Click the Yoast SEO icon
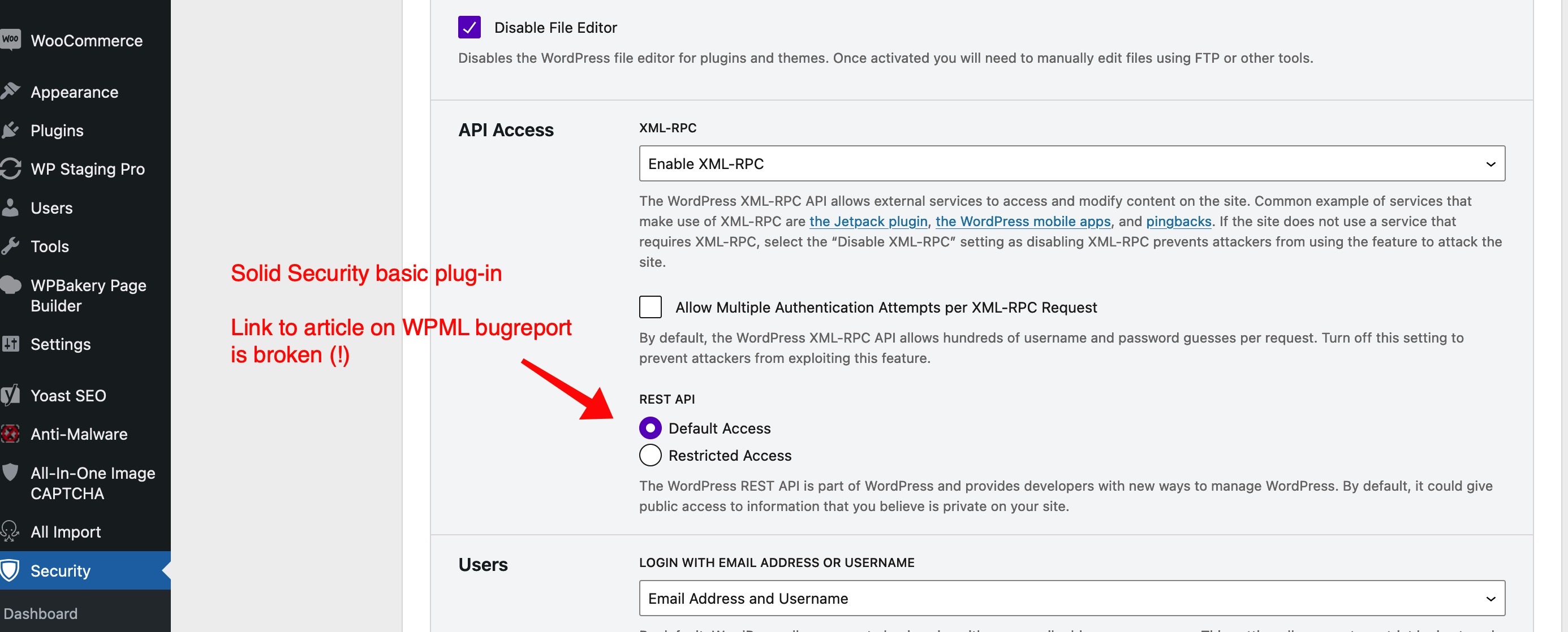The width and height of the screenshot is (1568, 632). (x=10, y=395)
